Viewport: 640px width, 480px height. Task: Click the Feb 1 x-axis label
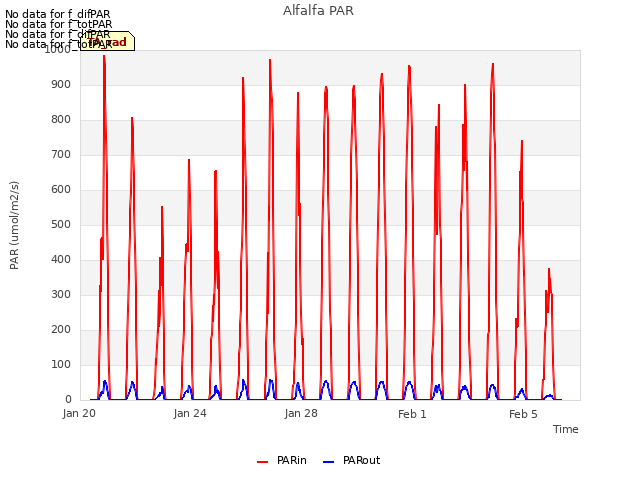coord(412,414)
